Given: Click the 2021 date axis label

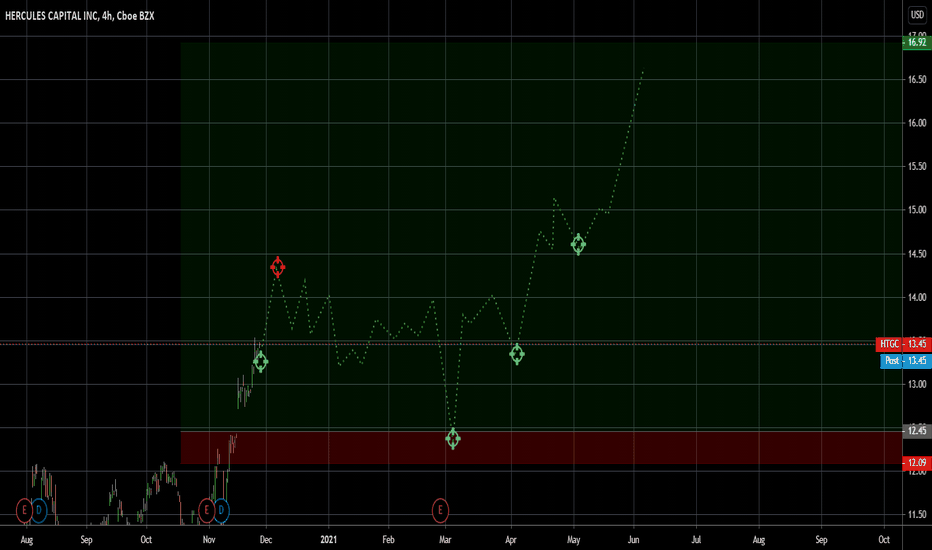Looking at the screenshot, I should pos(328,540).
